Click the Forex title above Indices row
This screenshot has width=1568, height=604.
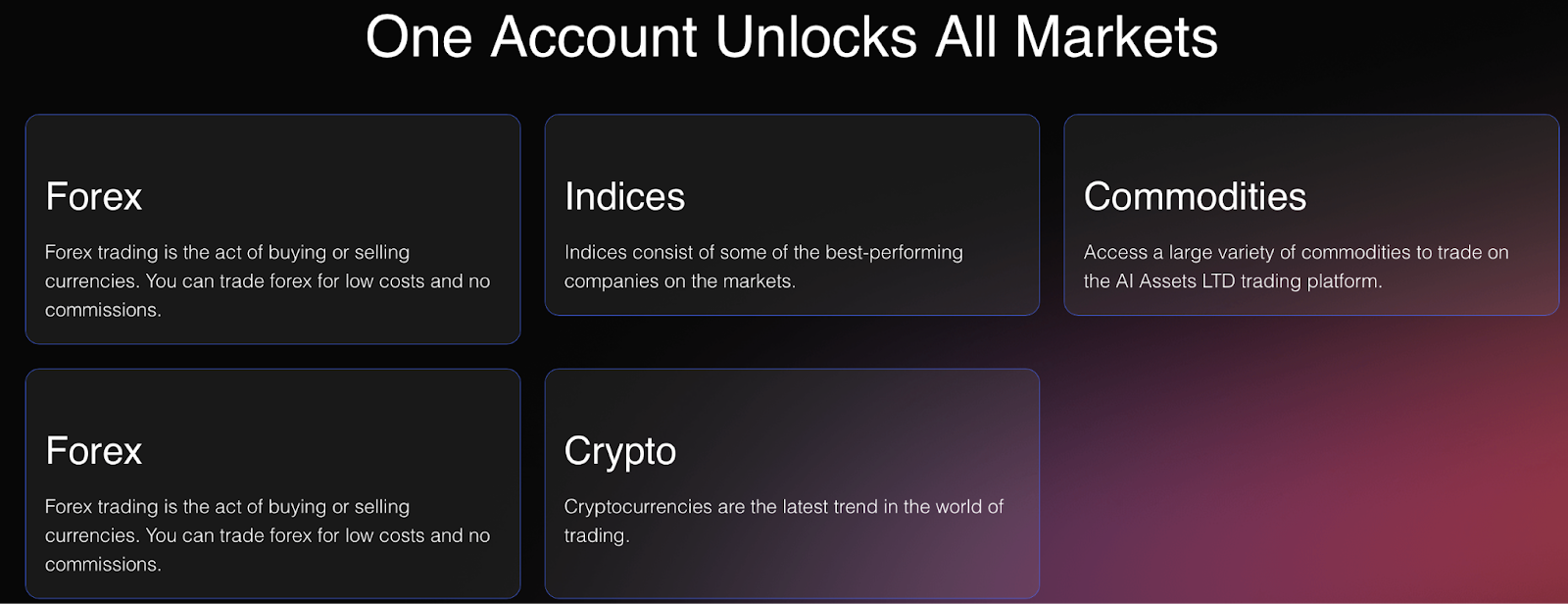tap(94, 197)
